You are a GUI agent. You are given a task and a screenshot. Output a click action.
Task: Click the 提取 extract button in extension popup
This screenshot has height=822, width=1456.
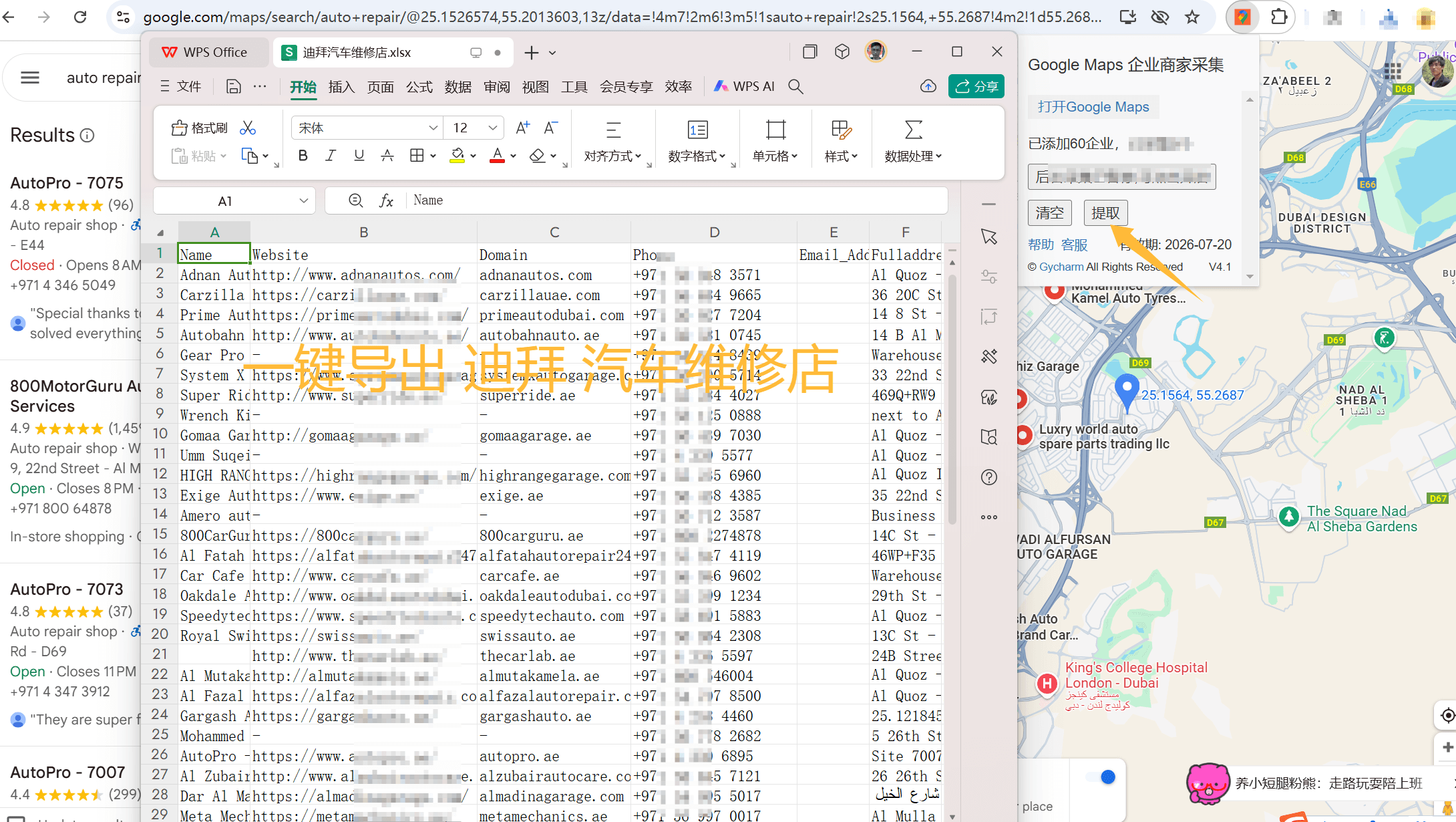tap(1105, 213)
